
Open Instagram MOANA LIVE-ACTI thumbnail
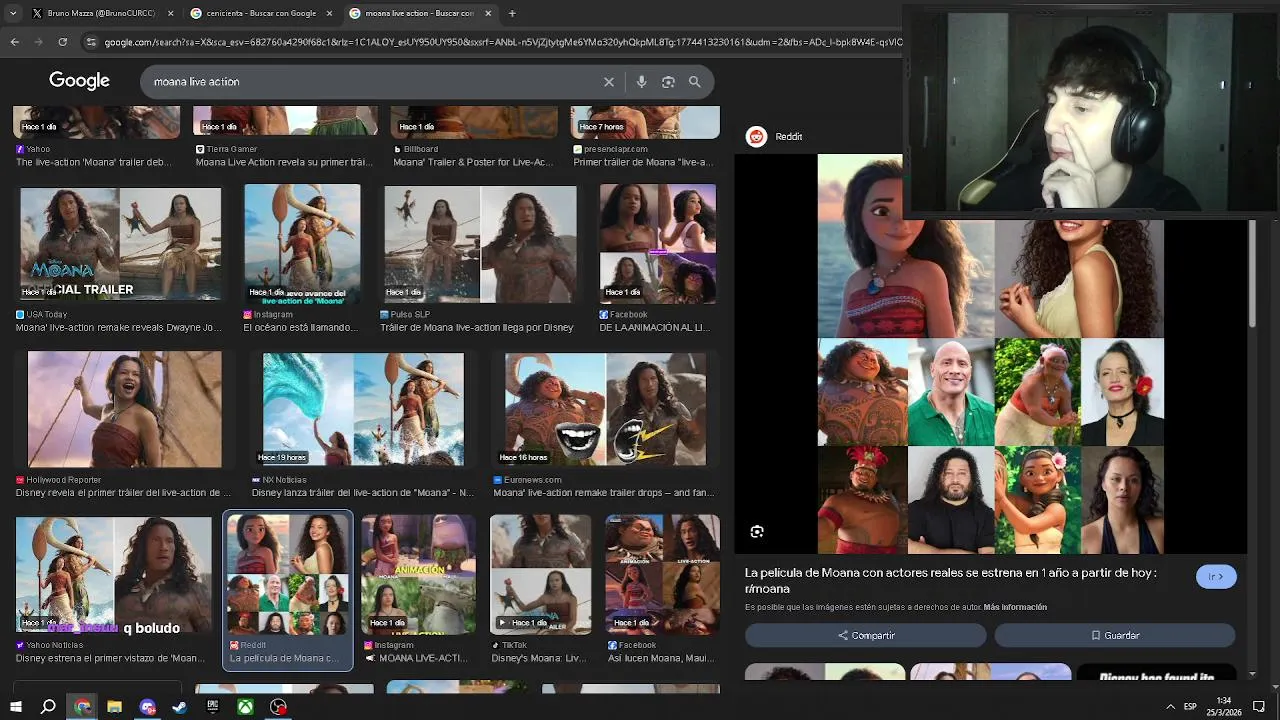[419, 575]
